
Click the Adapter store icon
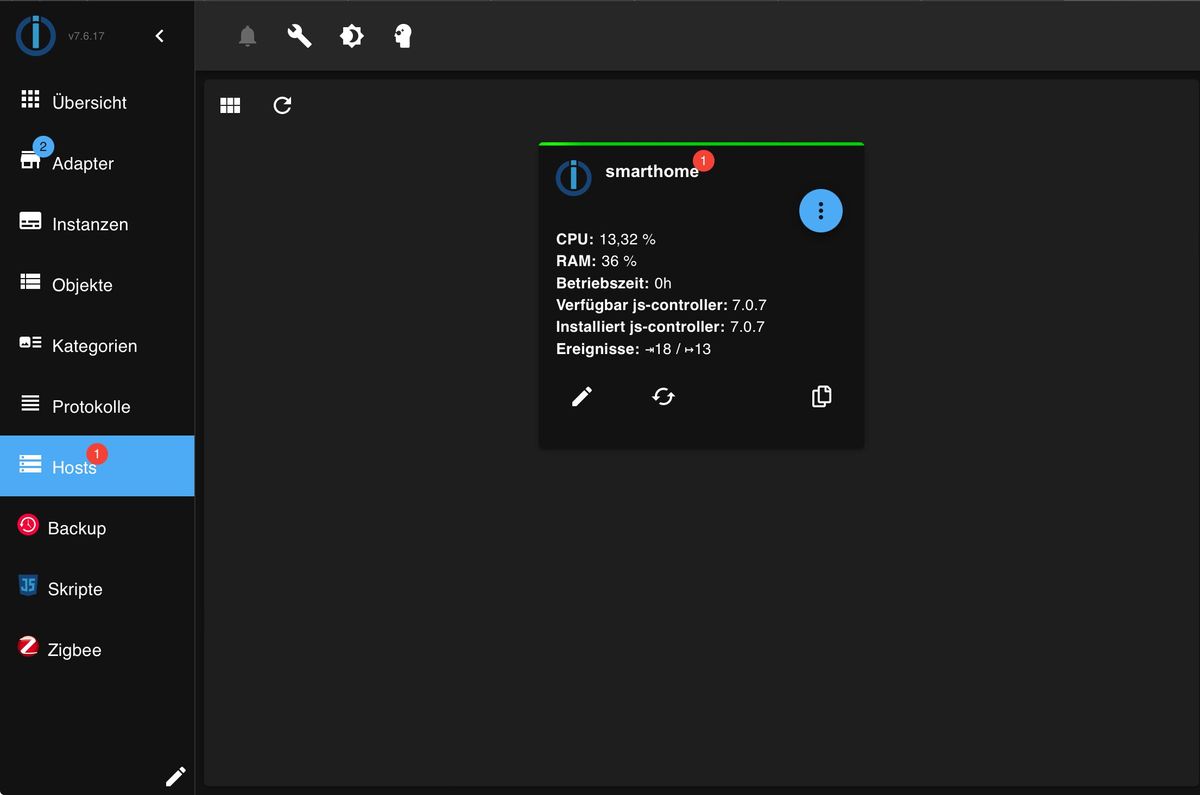tap(30, 160)
